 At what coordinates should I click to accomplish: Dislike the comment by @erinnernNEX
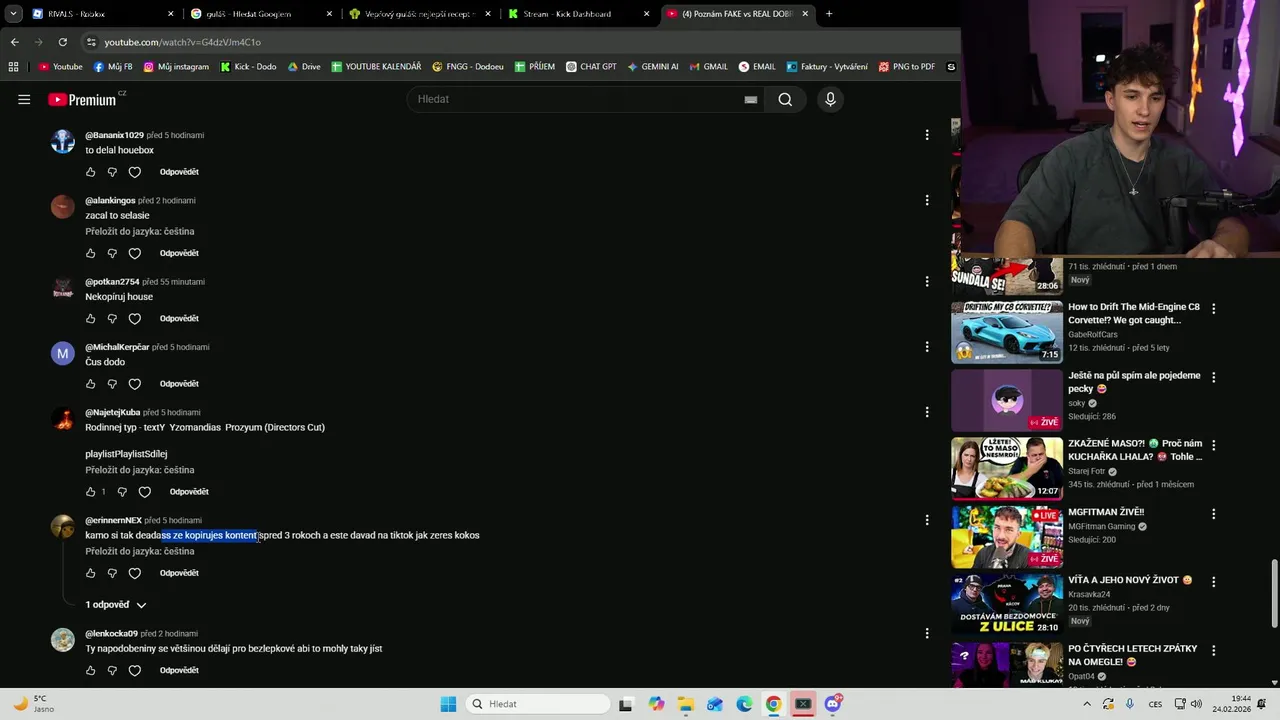(x=112, y=573)
